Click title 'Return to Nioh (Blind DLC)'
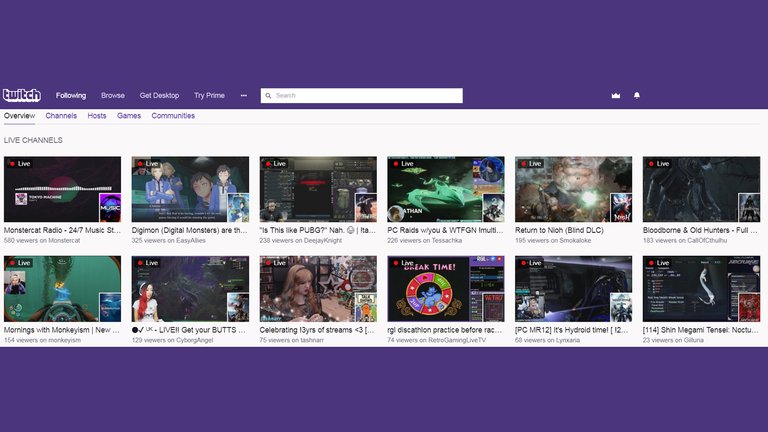This screenshot has width=768, height=432. tap(559, 230)
